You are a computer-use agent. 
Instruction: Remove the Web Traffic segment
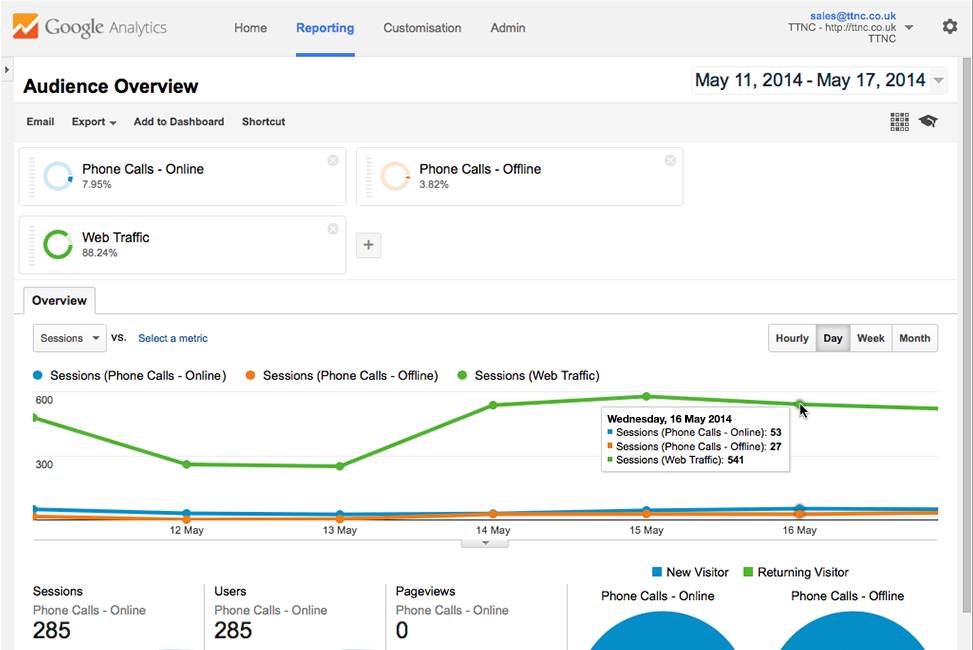(333, 228)
